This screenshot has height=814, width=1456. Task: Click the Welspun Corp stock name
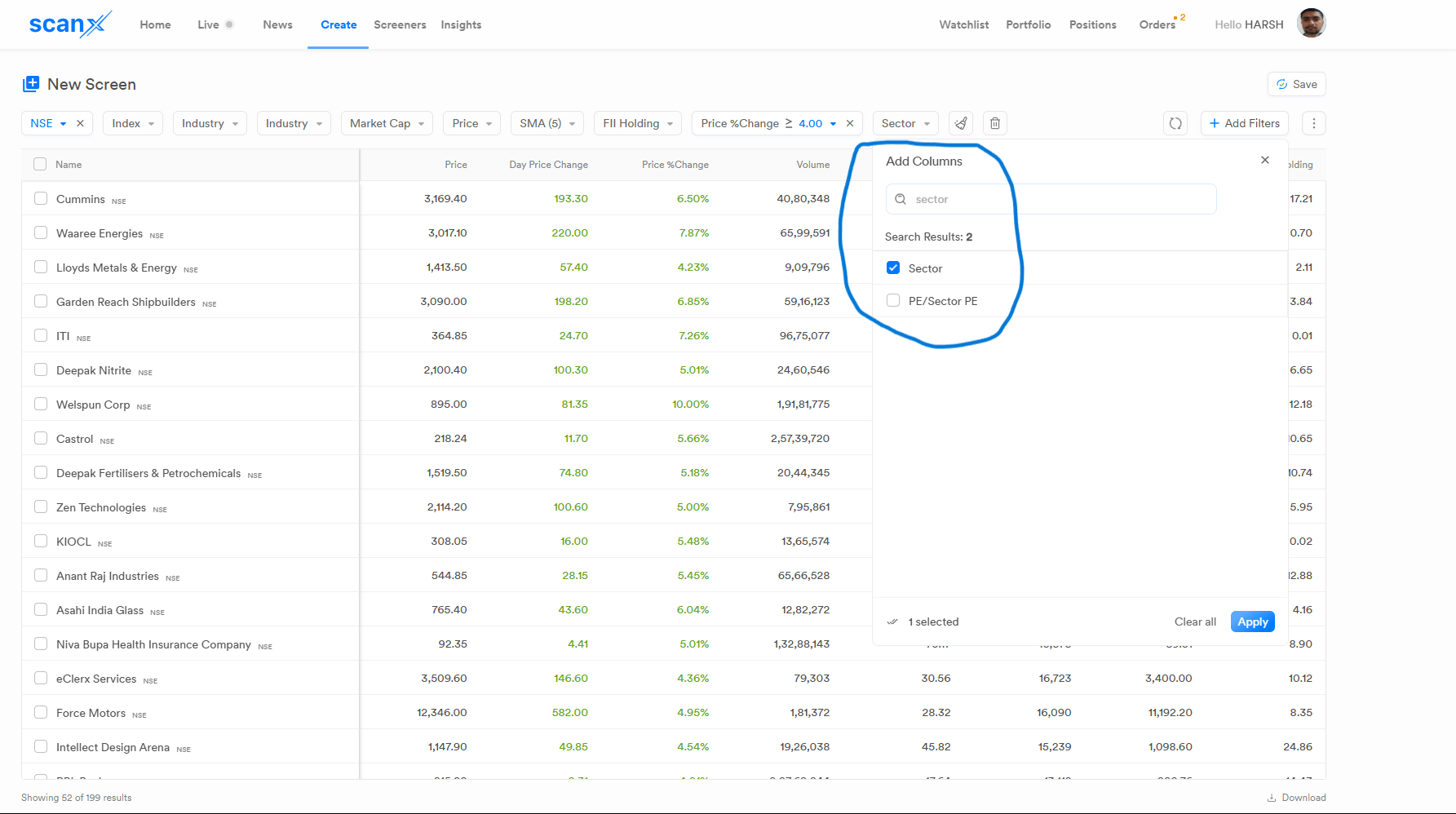tap(93, 405)
